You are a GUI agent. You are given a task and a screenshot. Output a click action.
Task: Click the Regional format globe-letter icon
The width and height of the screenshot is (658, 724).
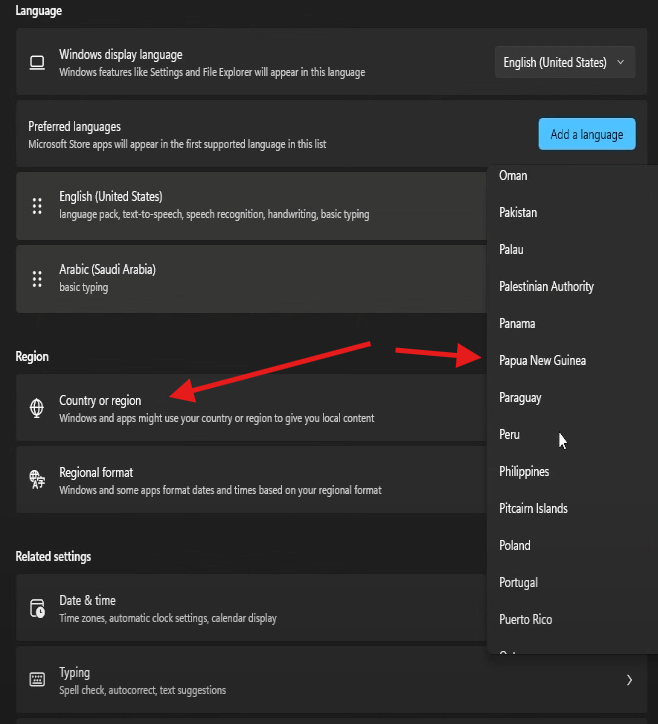(37, 480)
